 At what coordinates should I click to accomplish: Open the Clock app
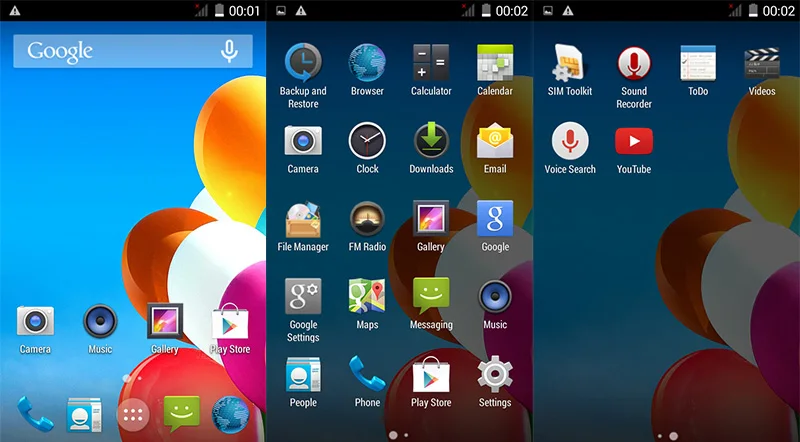point(367,141)
